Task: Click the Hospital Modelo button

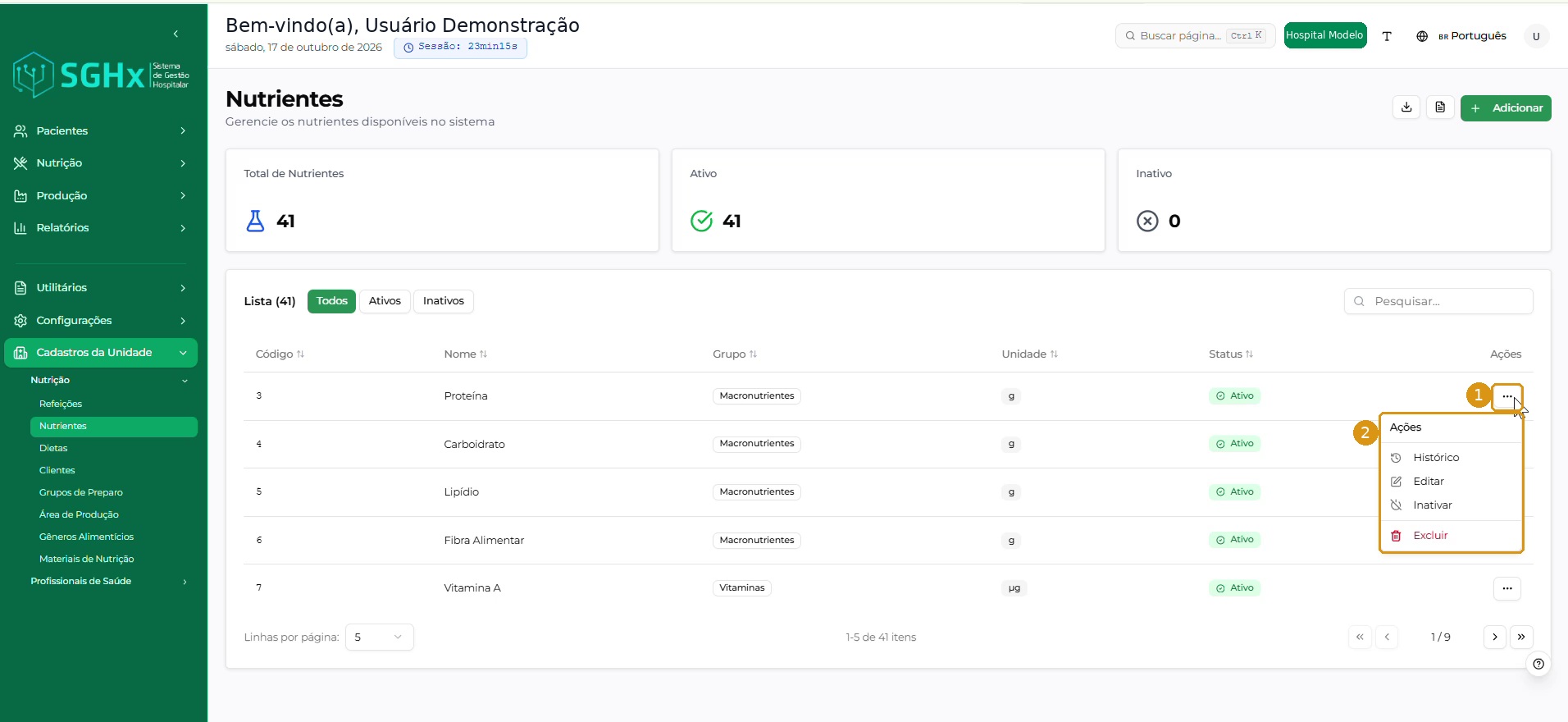Action: [1325, 35]
